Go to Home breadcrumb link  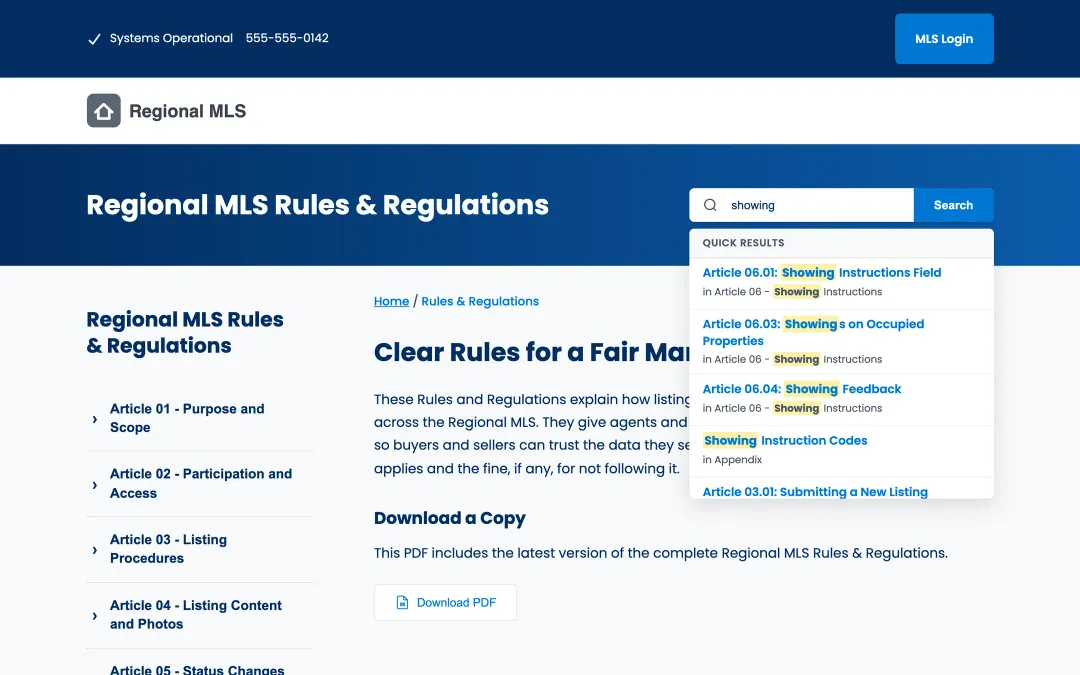coord(391,301)
